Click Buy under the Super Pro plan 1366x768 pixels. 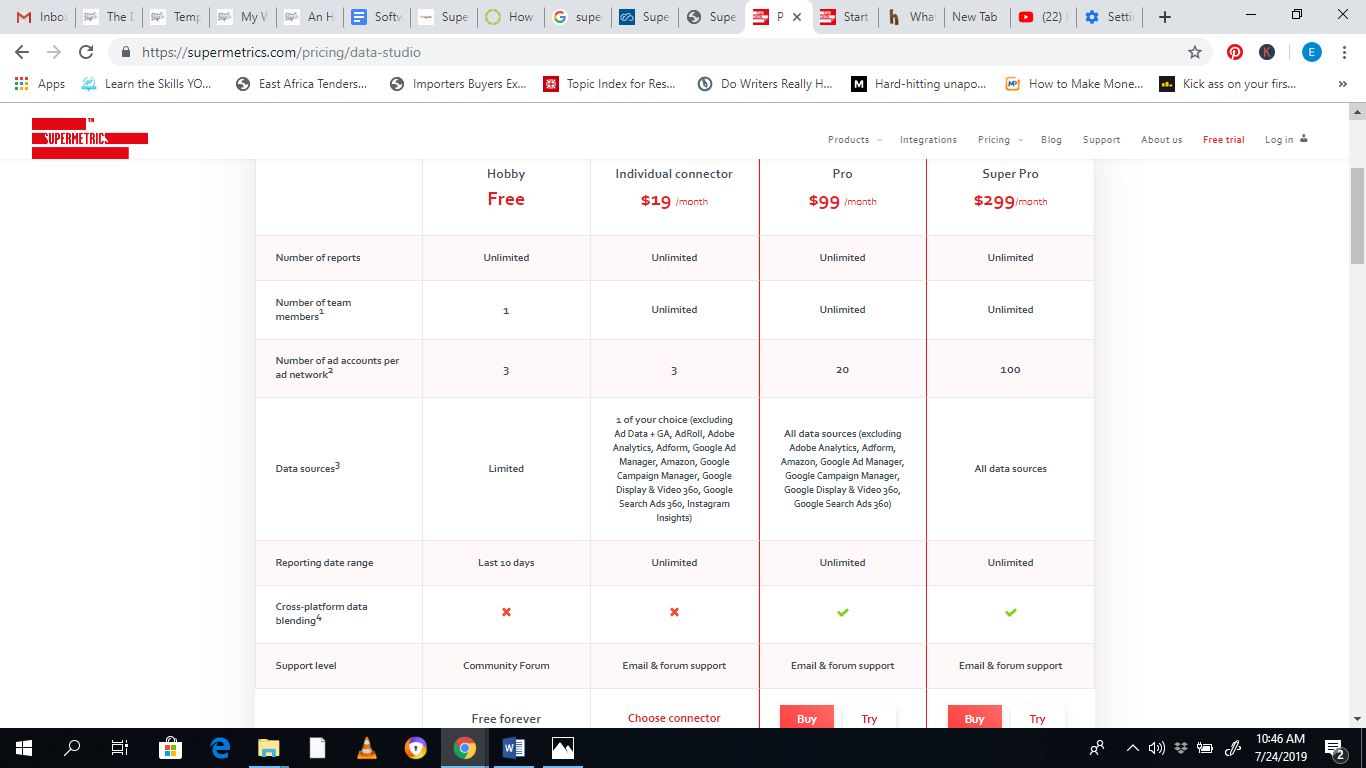tap(975, 717)
